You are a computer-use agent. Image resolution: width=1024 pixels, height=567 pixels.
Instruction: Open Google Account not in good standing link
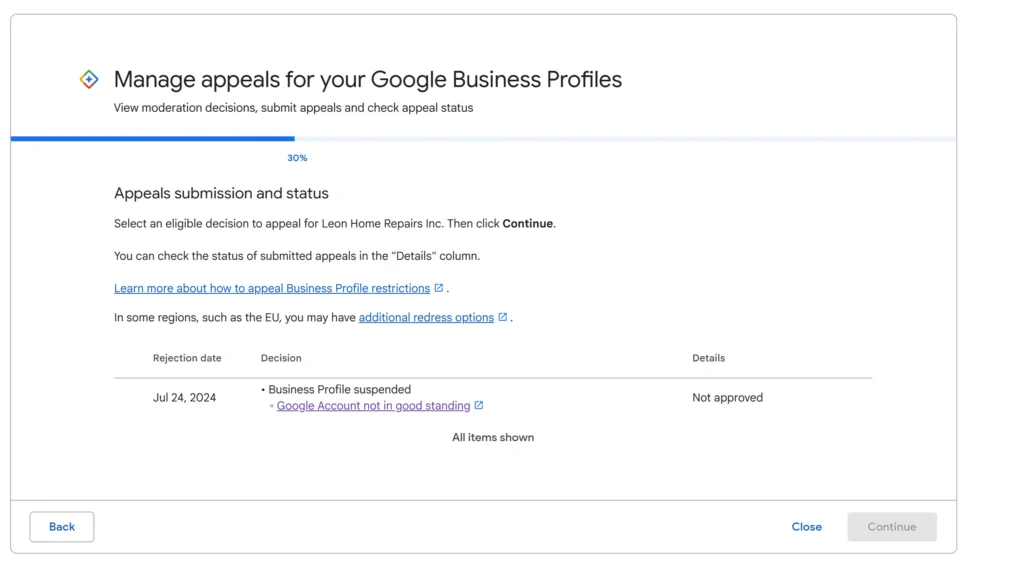tap(373, 406)
